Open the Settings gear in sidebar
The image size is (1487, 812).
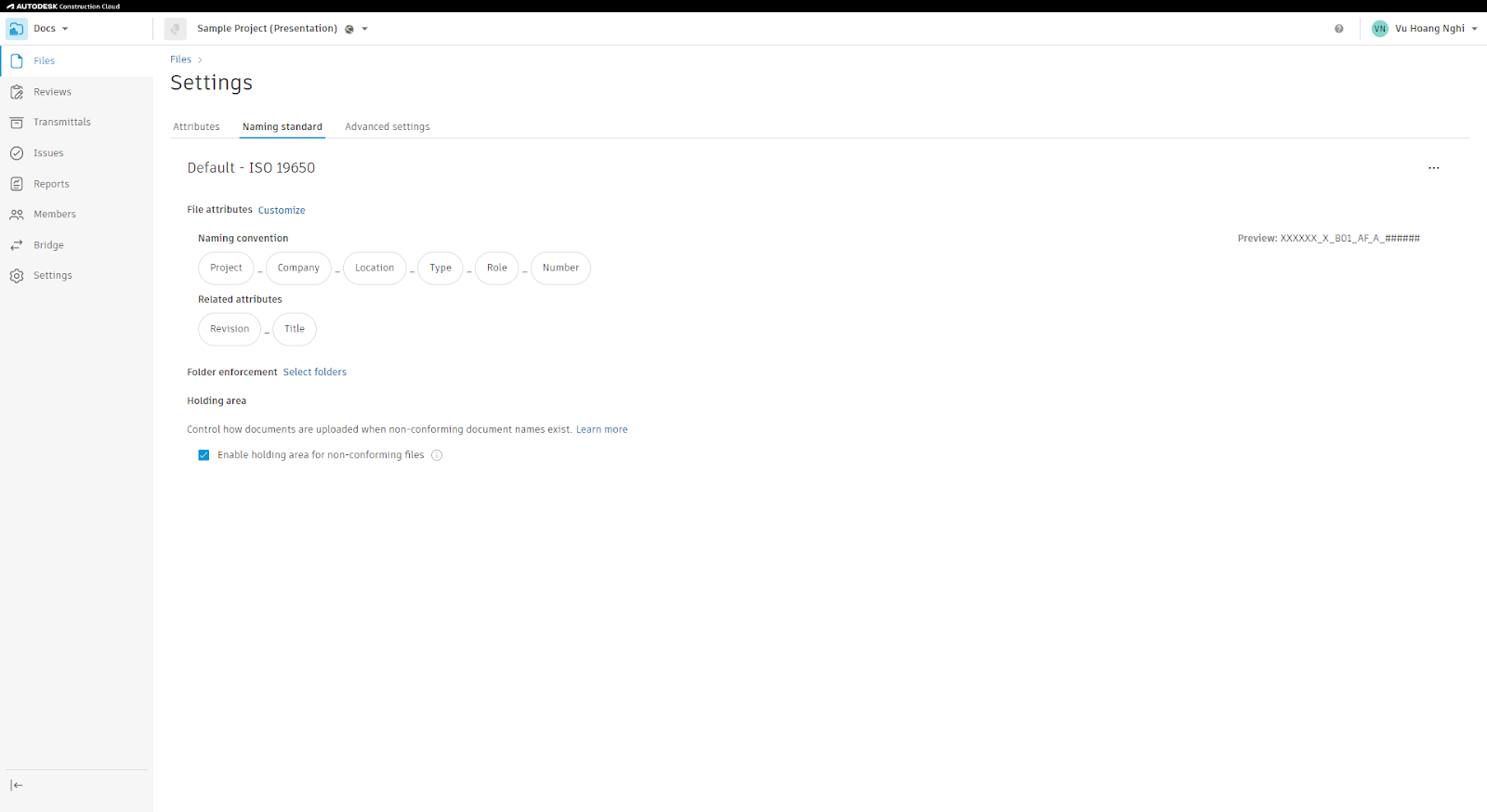[17, 276]
